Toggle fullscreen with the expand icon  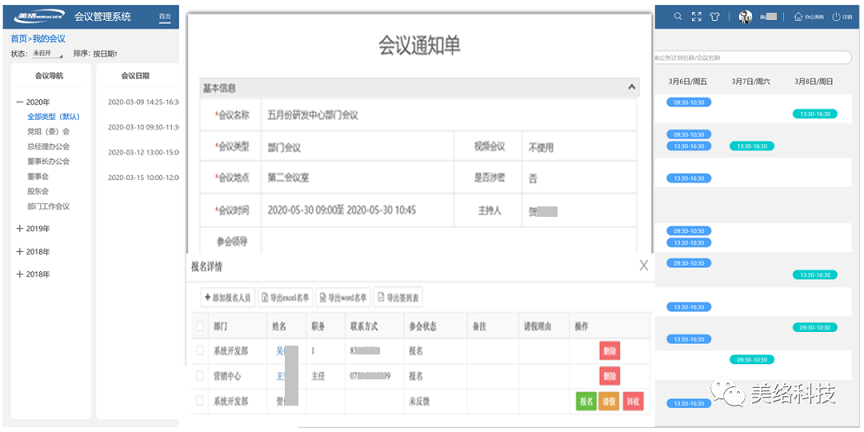pos(697,16)
